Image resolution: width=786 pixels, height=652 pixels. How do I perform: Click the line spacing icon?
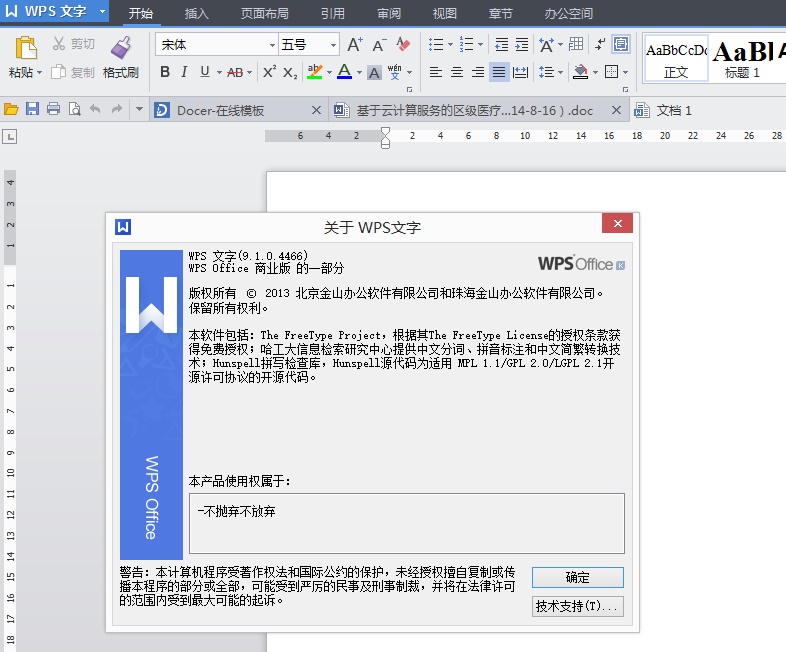tap(546, 73)
